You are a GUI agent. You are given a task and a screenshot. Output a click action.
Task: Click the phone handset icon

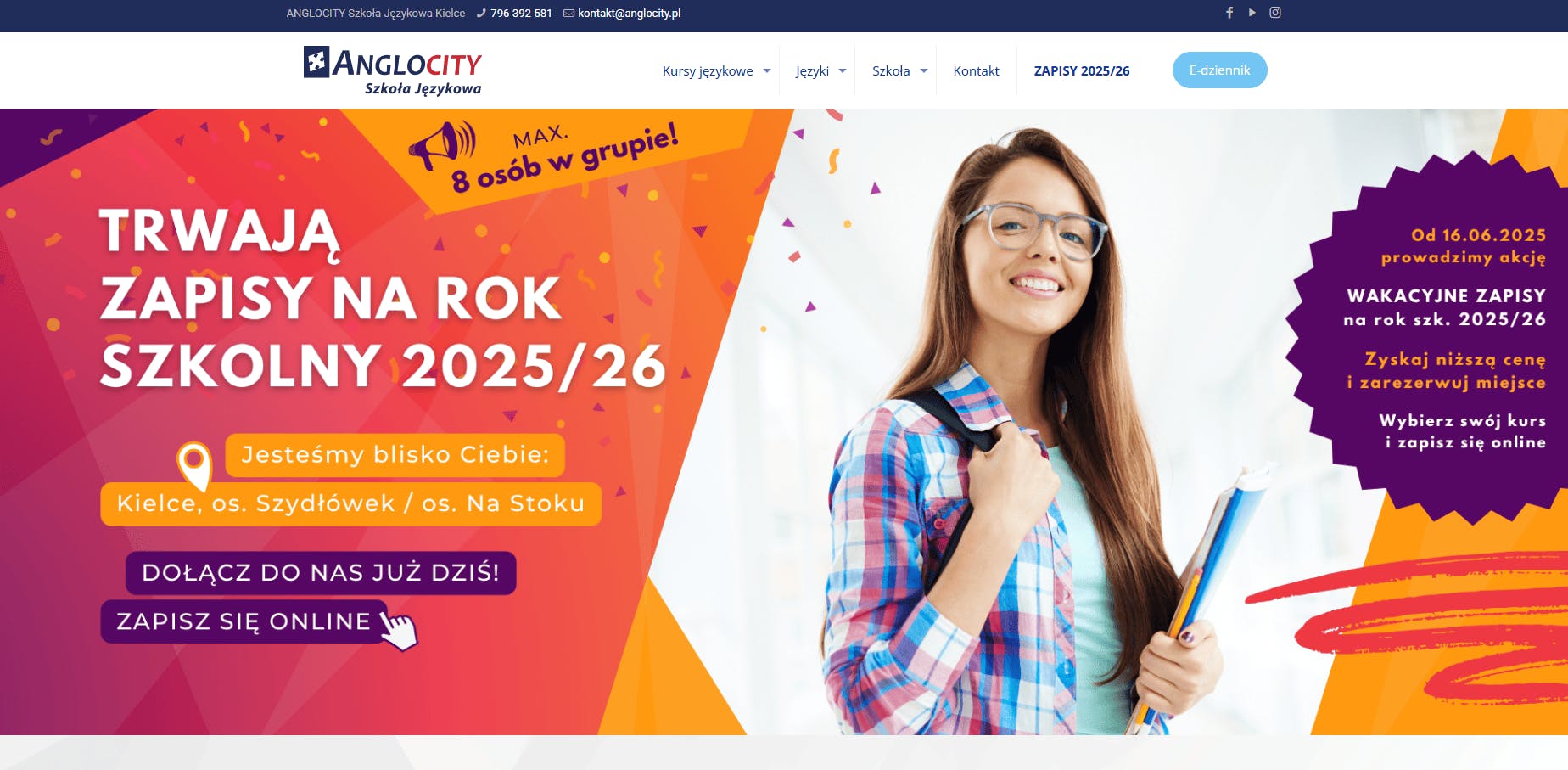tap(481, 13)
